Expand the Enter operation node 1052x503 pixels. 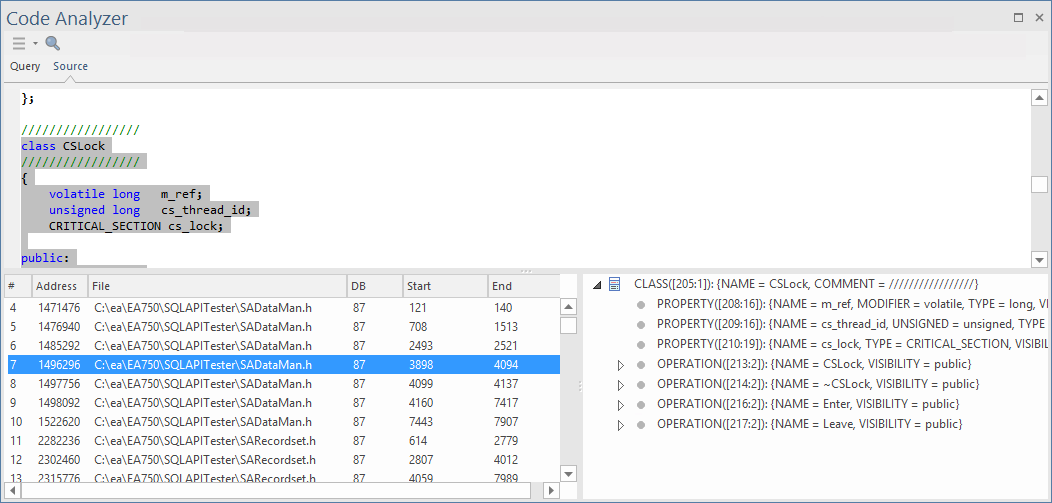(x=621, y=404)
